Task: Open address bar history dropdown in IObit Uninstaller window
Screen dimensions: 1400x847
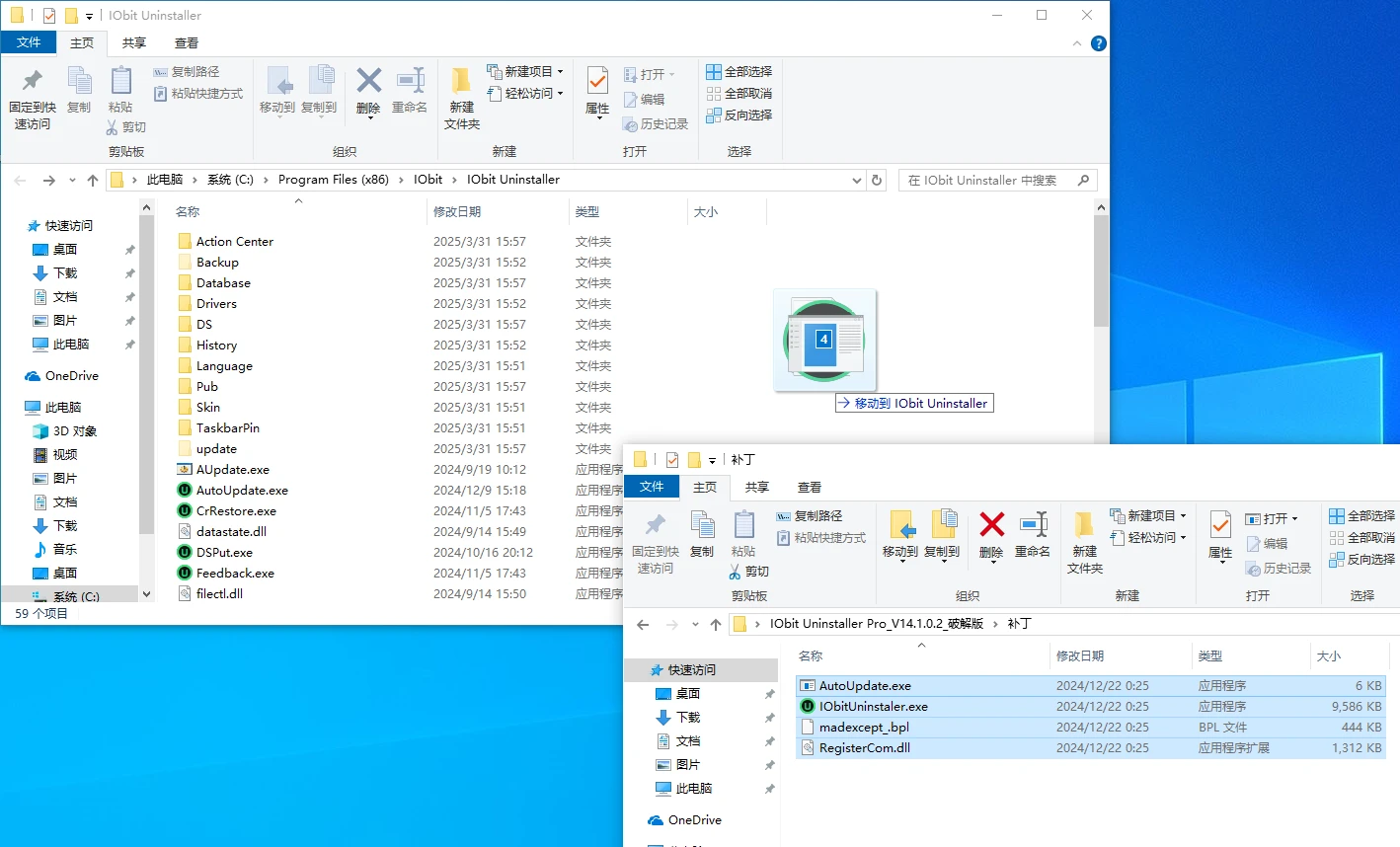Action: click(x=856, y=180)
